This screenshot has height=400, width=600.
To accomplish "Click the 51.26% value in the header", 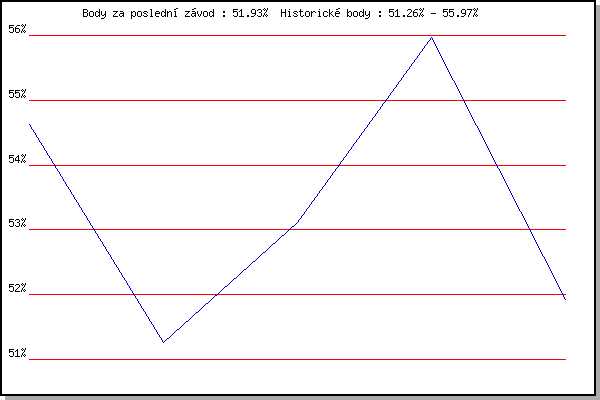I will click(406, 13).
